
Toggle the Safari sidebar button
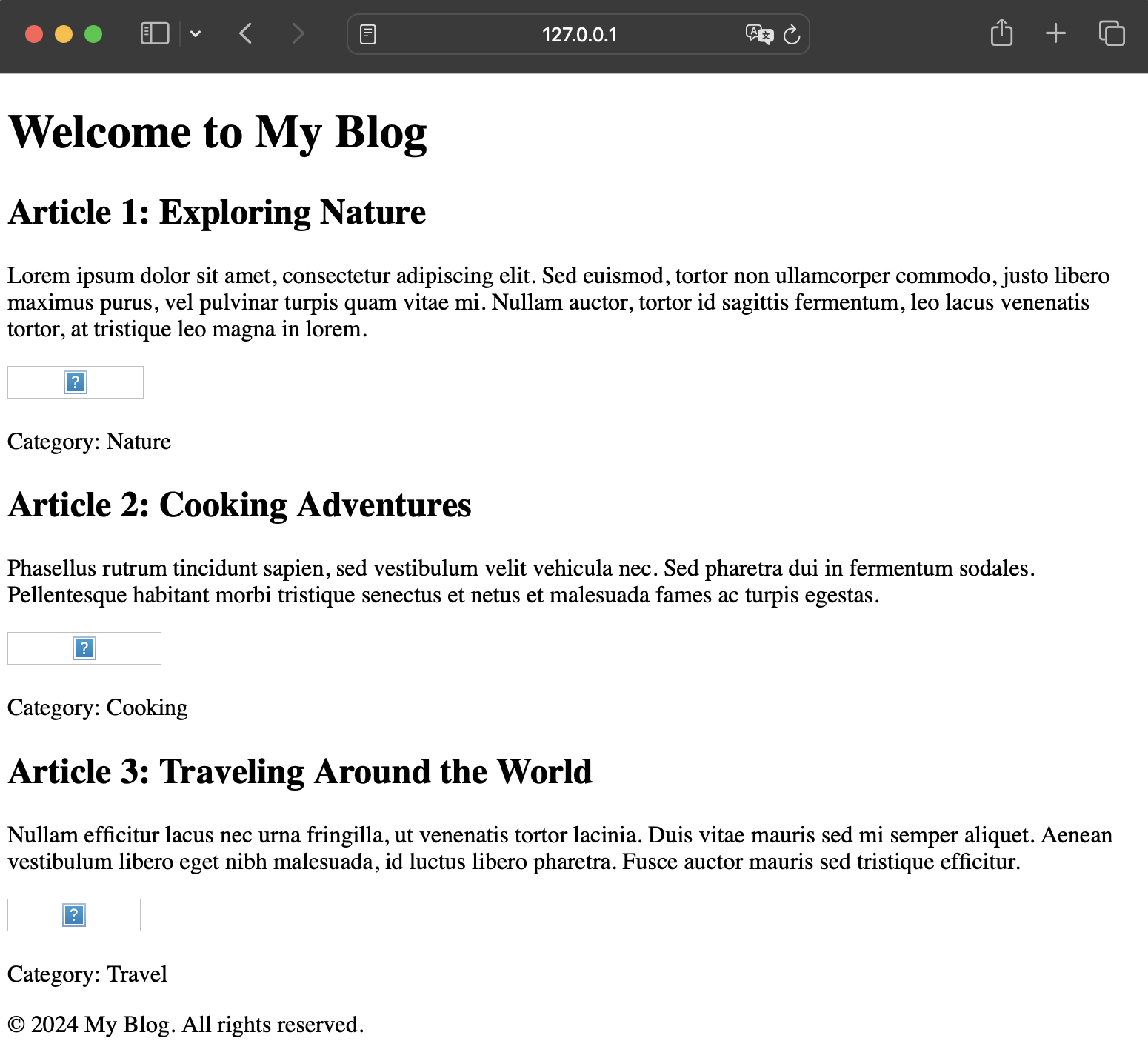coord(155,34)
